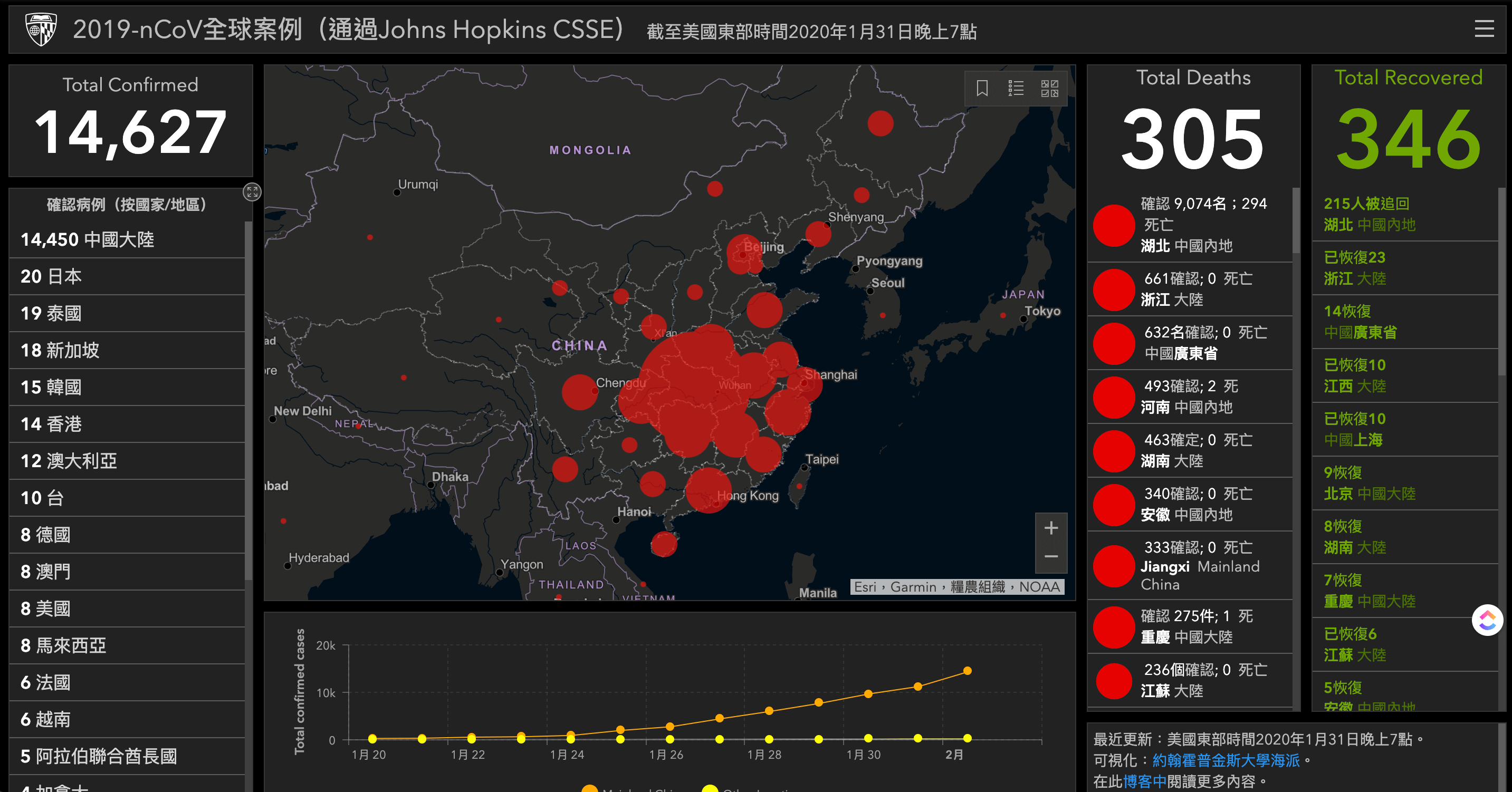Select 18 新加坡 in country list
Viewport: 1512px width, 792px height.
pos(127,350)
